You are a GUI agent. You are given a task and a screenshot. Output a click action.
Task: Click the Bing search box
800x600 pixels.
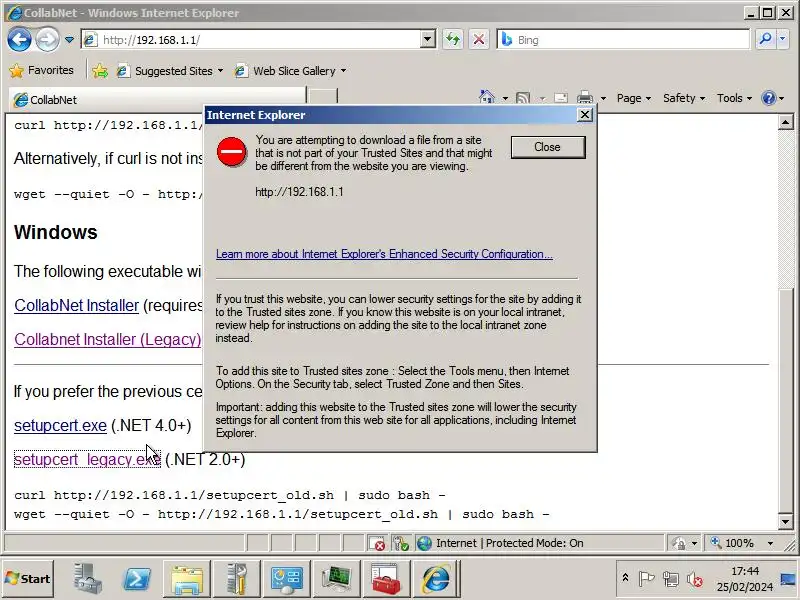623,40
